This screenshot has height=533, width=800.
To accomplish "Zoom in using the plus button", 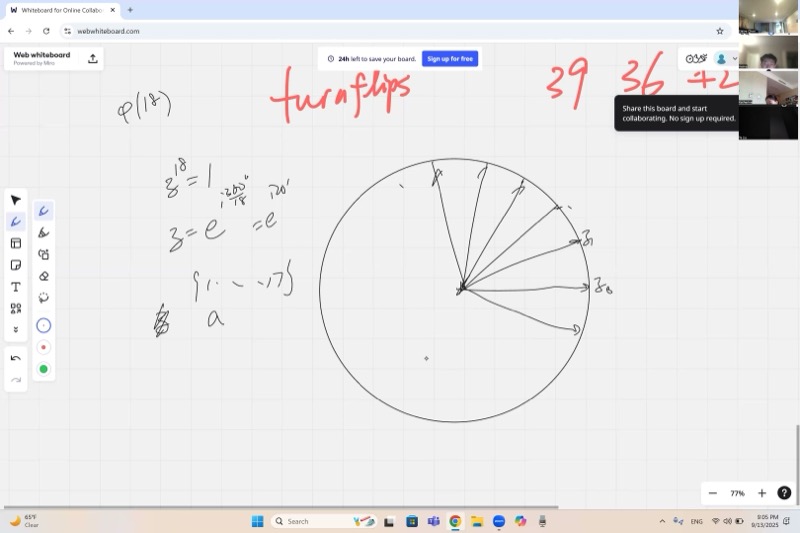I will tap(761, 493).
